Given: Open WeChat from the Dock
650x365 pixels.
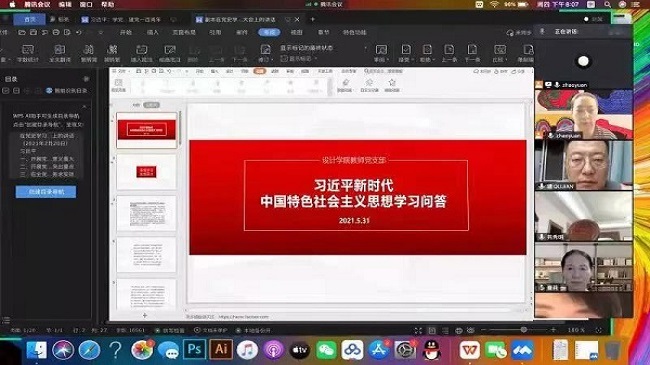Looking at the screenshot, I should tap(326, 350).
